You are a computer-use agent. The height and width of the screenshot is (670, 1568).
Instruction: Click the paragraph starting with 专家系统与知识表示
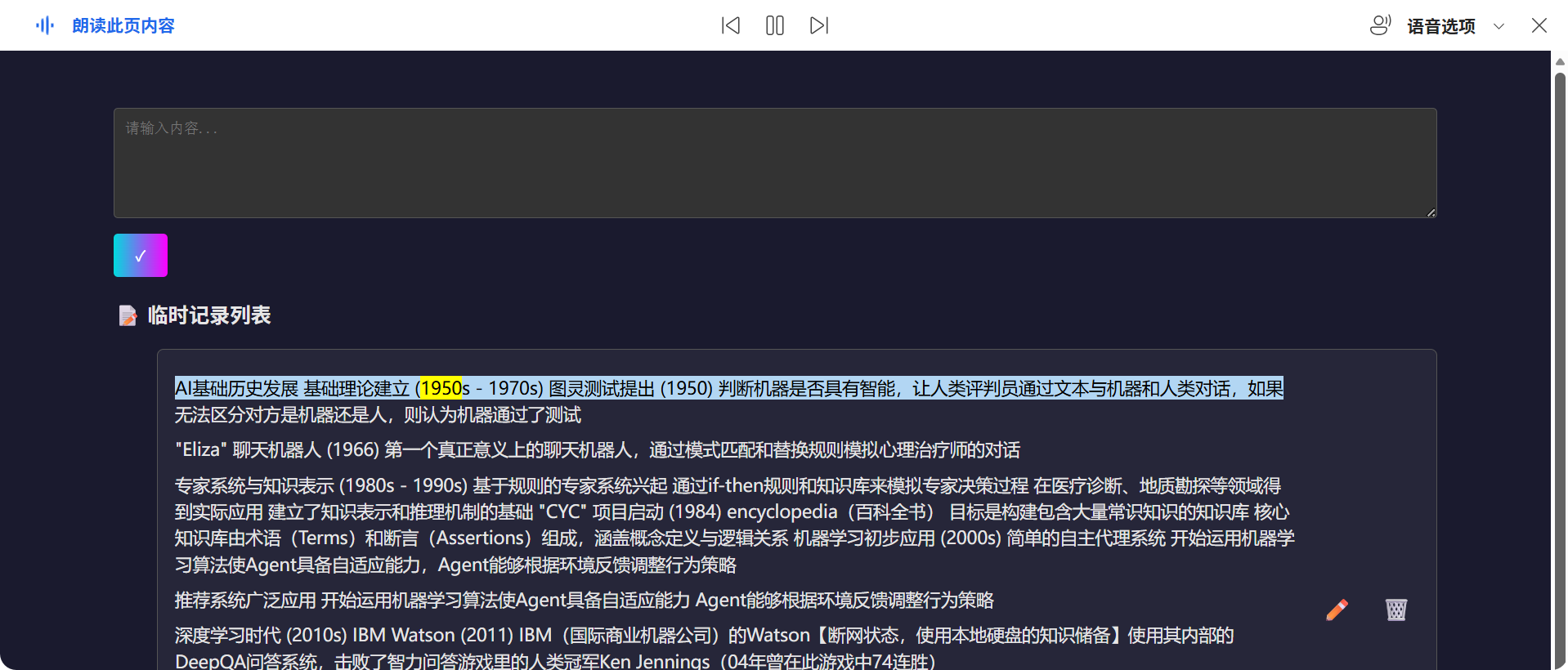click(735, 525)
